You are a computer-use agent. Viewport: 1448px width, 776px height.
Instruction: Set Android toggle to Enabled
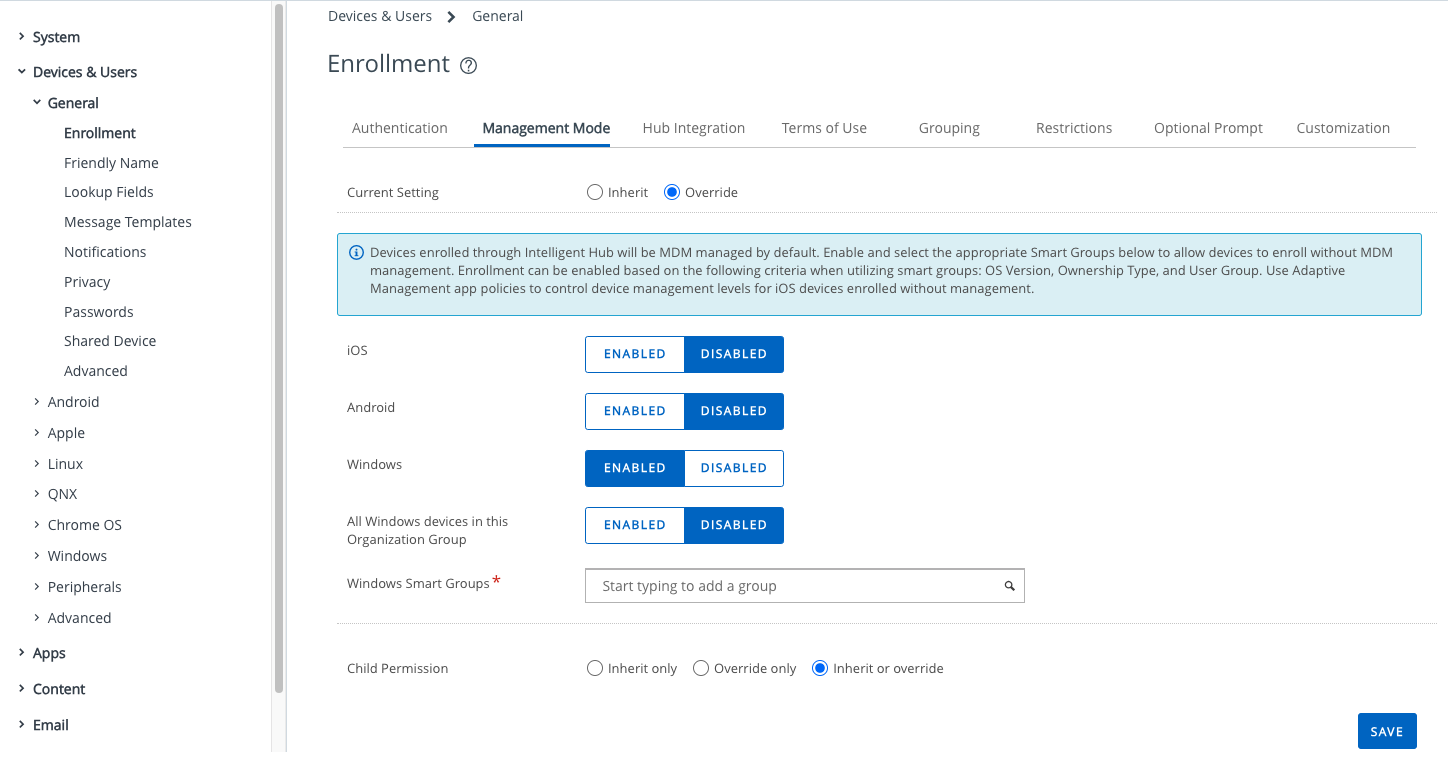[x=634, y=411]
